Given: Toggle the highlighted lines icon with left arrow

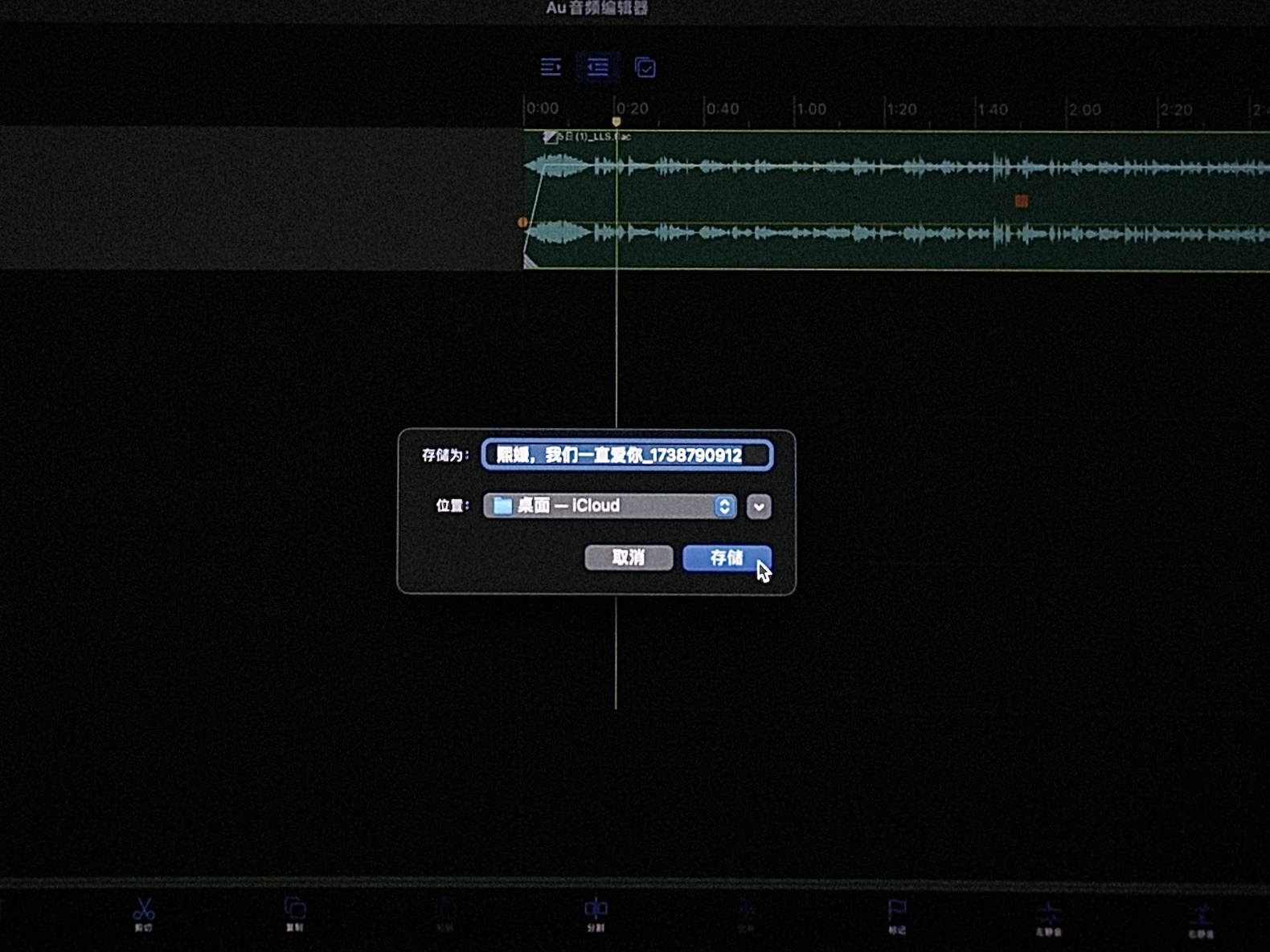Looking at the screenshot, I should click(x=597, y=67).
